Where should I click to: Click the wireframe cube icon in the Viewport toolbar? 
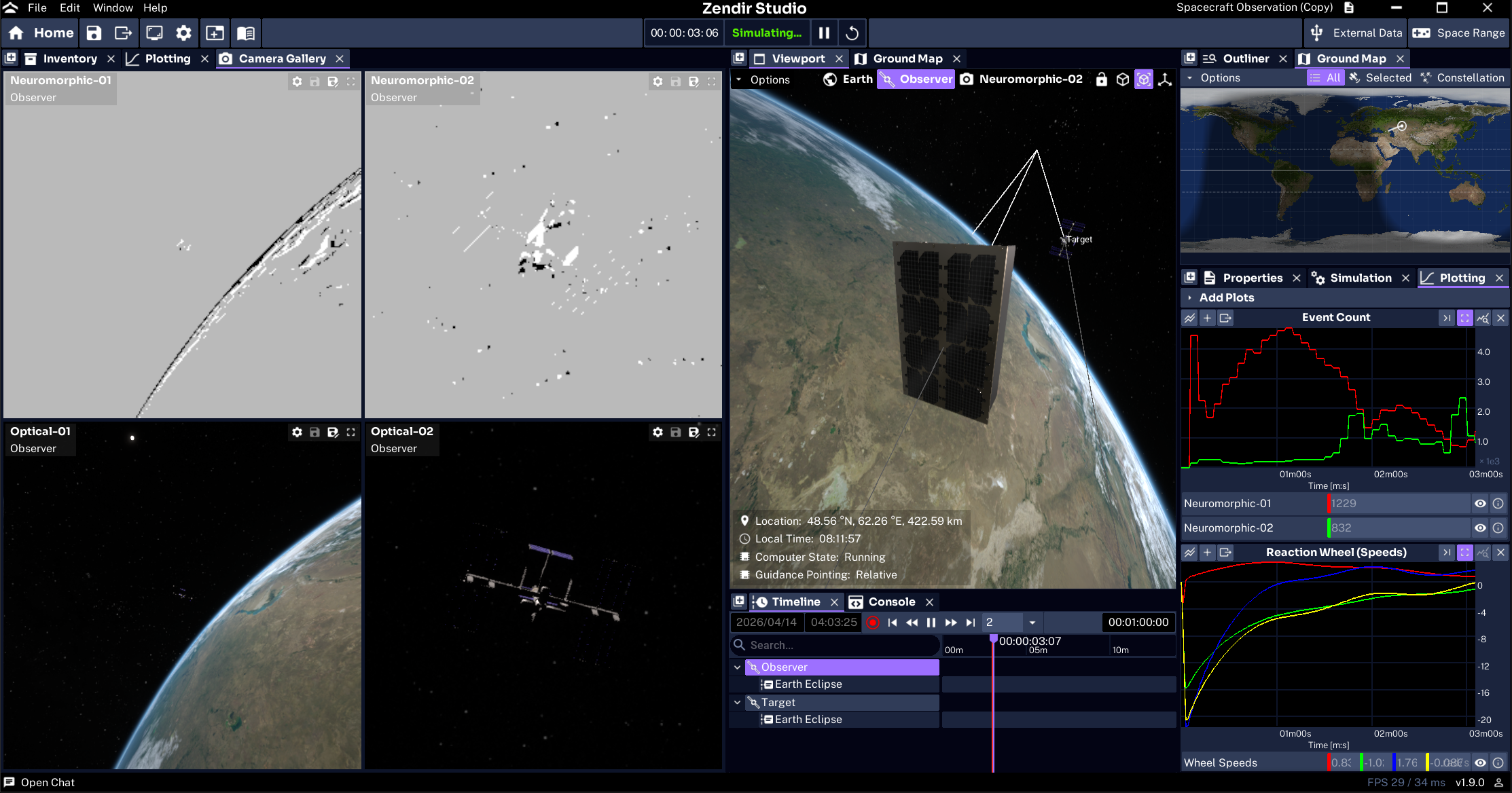pos(1123,79)
